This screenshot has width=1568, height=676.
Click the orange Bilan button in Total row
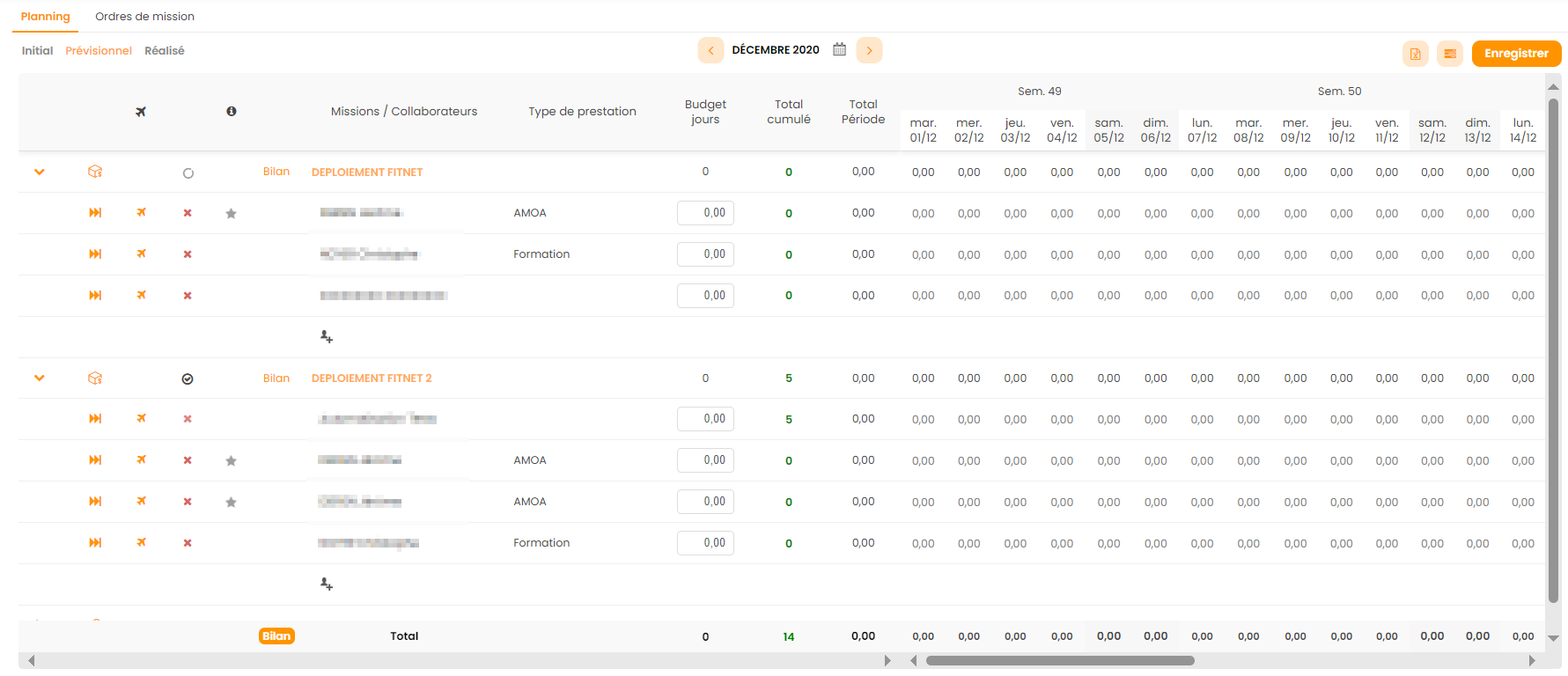[276, 636]
